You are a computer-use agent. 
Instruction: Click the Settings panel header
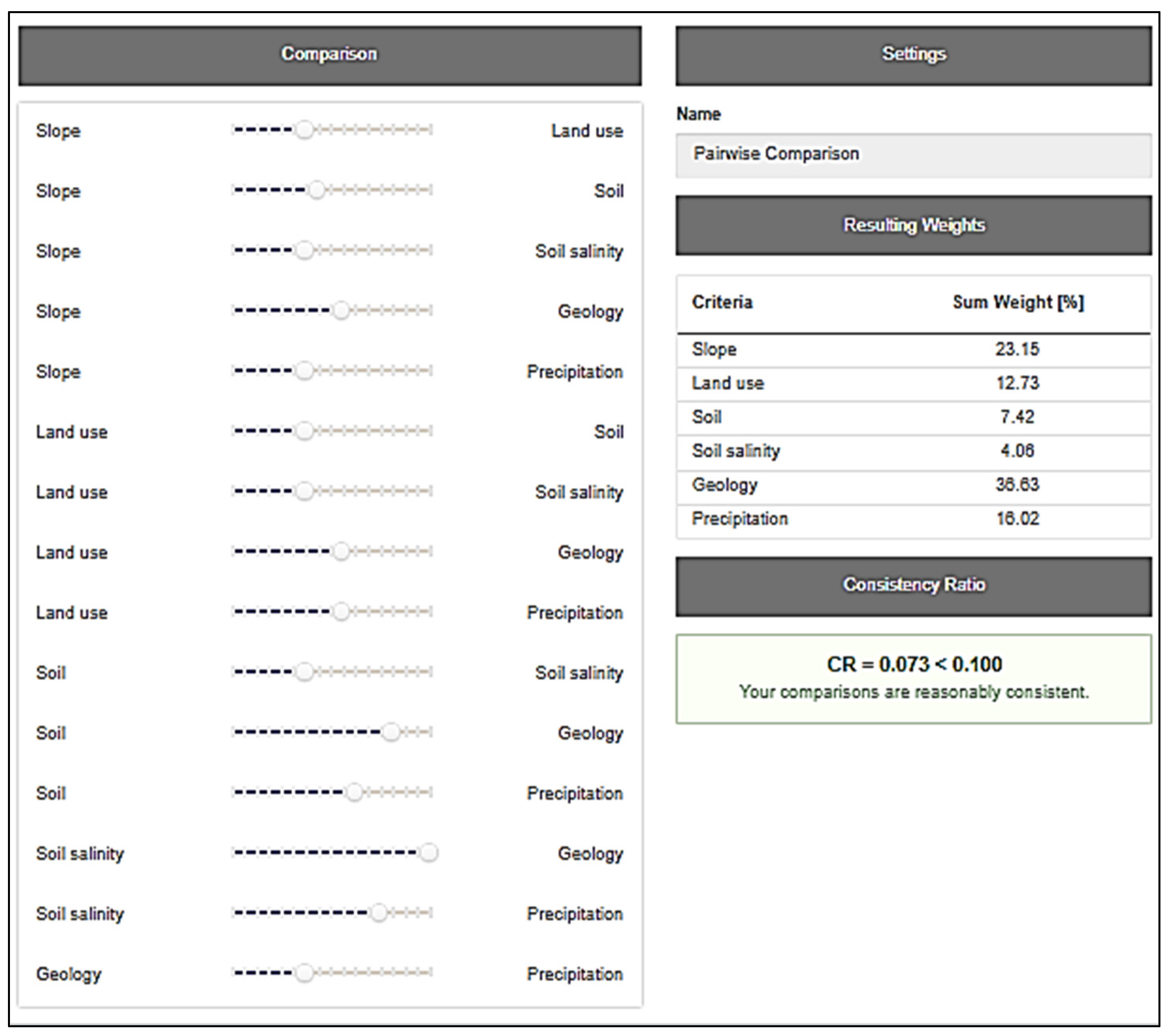coord(914,55)
